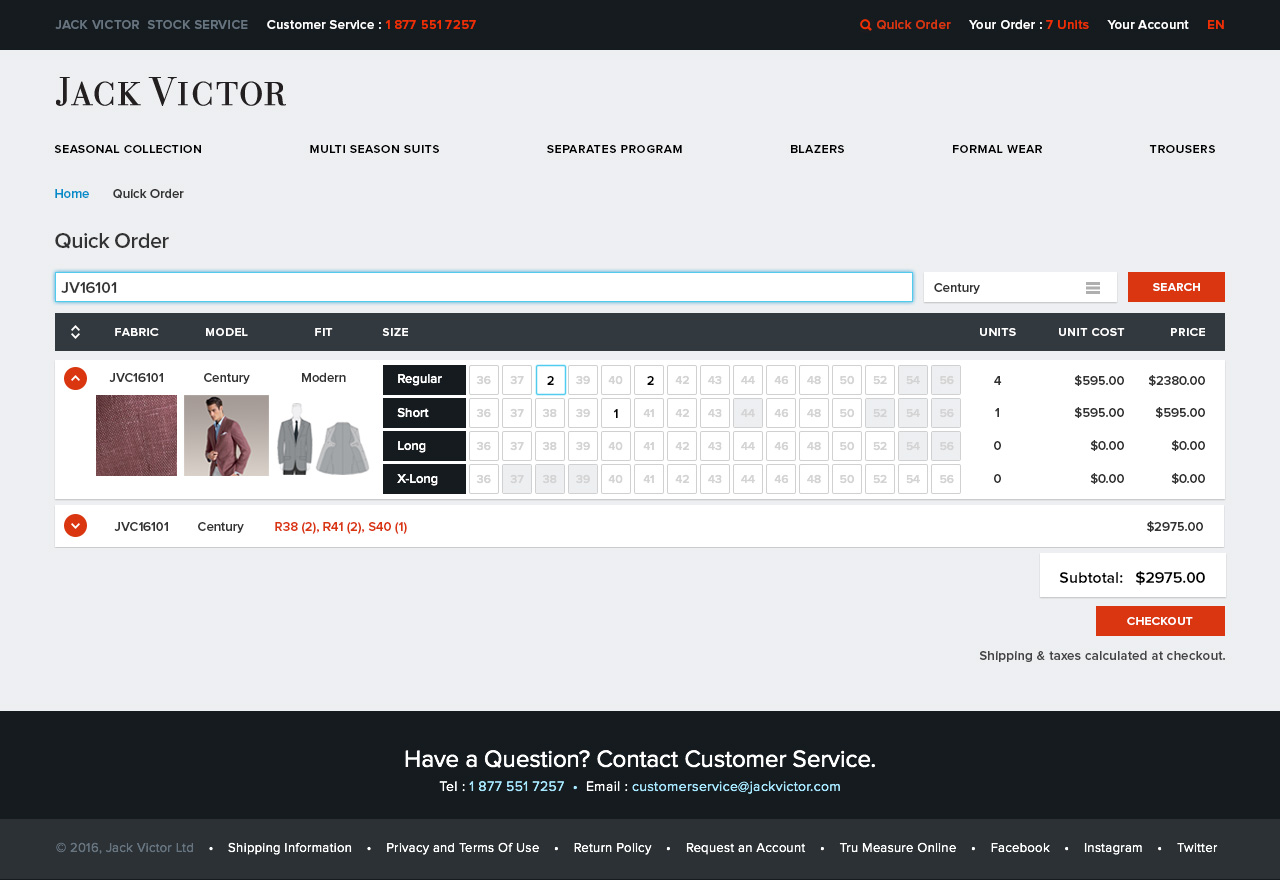Click the Quick Order magnifier icon
The width and height of the screenshot is (1280, 880).
coord(865,25)
